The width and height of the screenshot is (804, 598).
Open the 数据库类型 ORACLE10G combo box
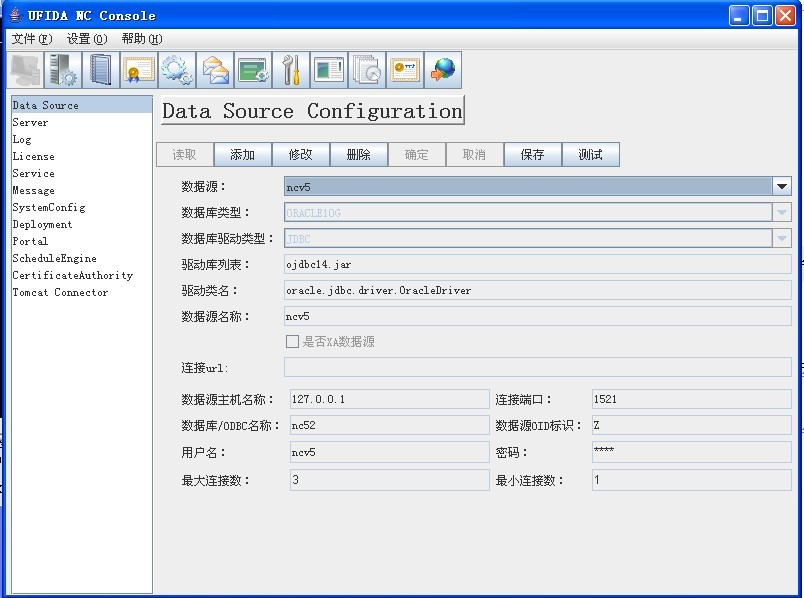pos(537,212)
